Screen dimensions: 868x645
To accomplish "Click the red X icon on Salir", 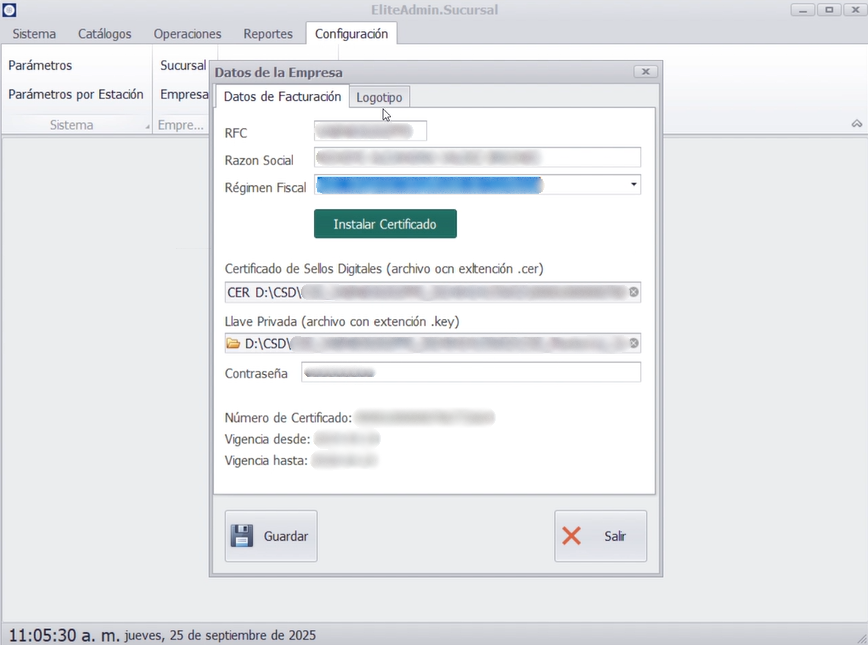I will pyautogui.click(x=572, y=536).
